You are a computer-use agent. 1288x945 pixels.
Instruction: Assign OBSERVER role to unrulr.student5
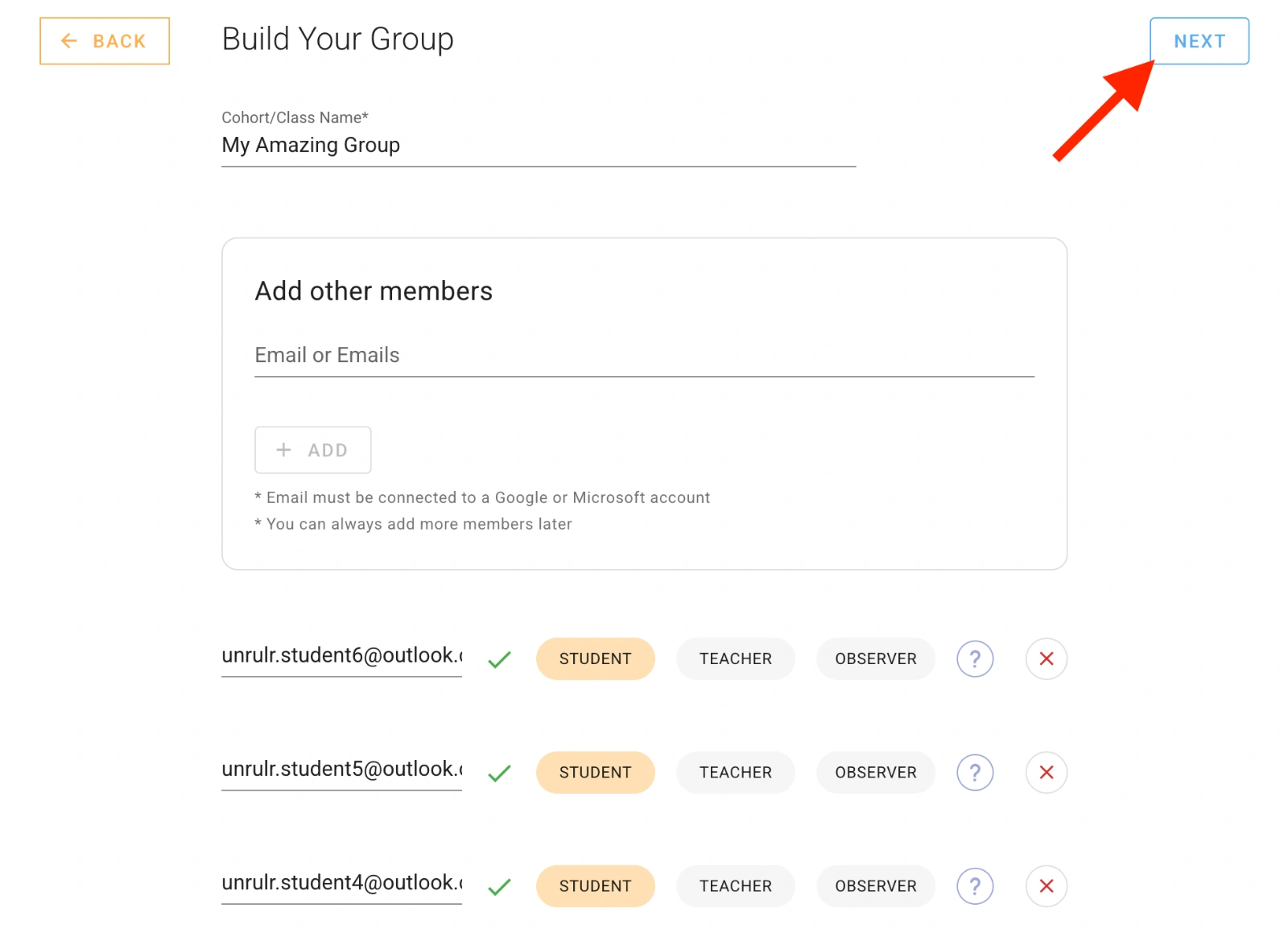875,772
